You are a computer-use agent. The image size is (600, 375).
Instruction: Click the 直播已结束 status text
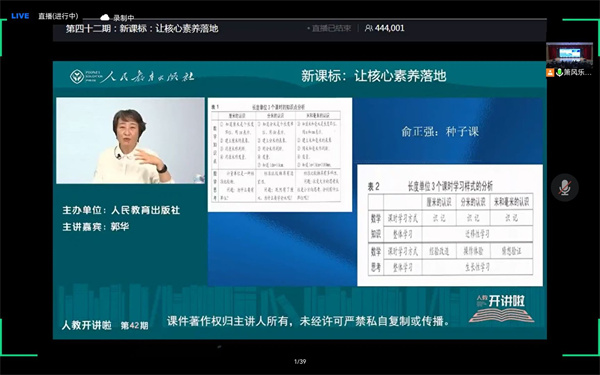click(331, 28)
